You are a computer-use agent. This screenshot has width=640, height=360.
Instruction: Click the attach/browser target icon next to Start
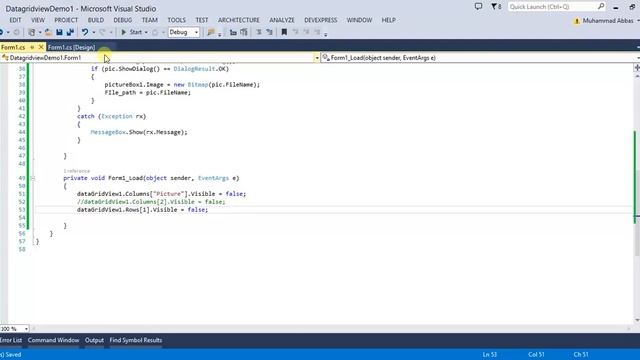155,32
